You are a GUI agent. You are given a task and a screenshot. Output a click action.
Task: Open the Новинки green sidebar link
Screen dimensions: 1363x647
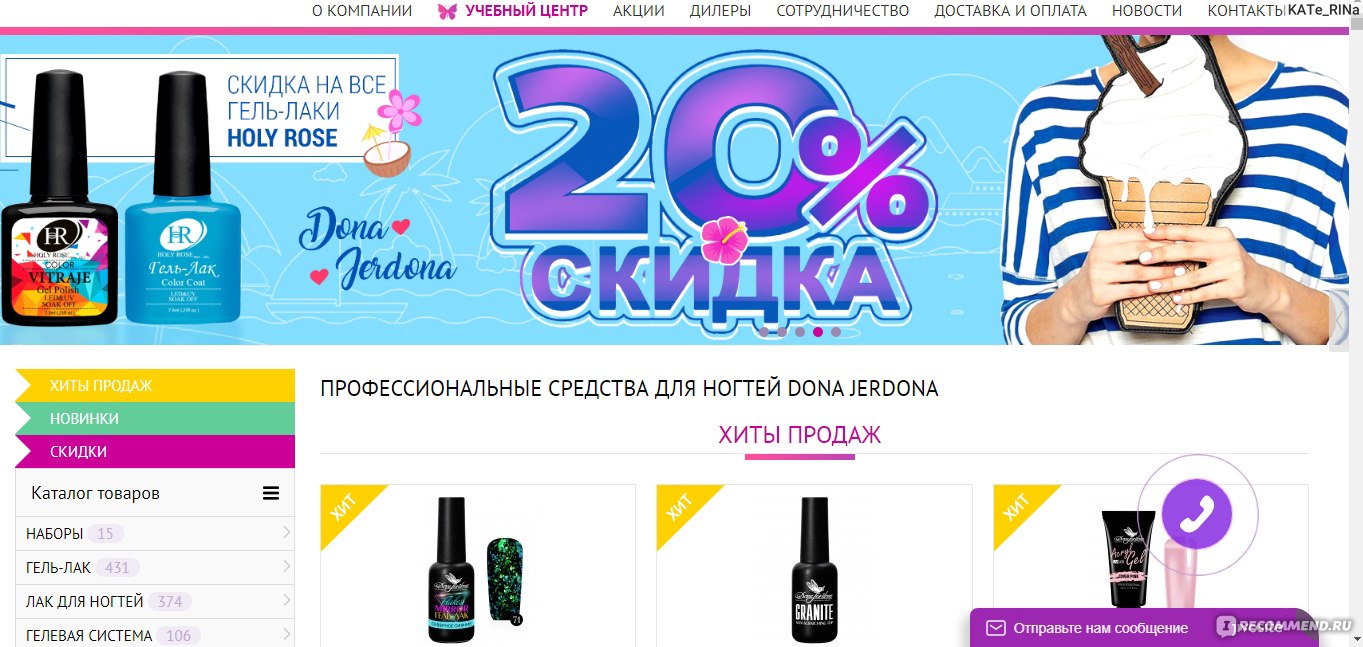pyautogui.click(x=155, y=418)
